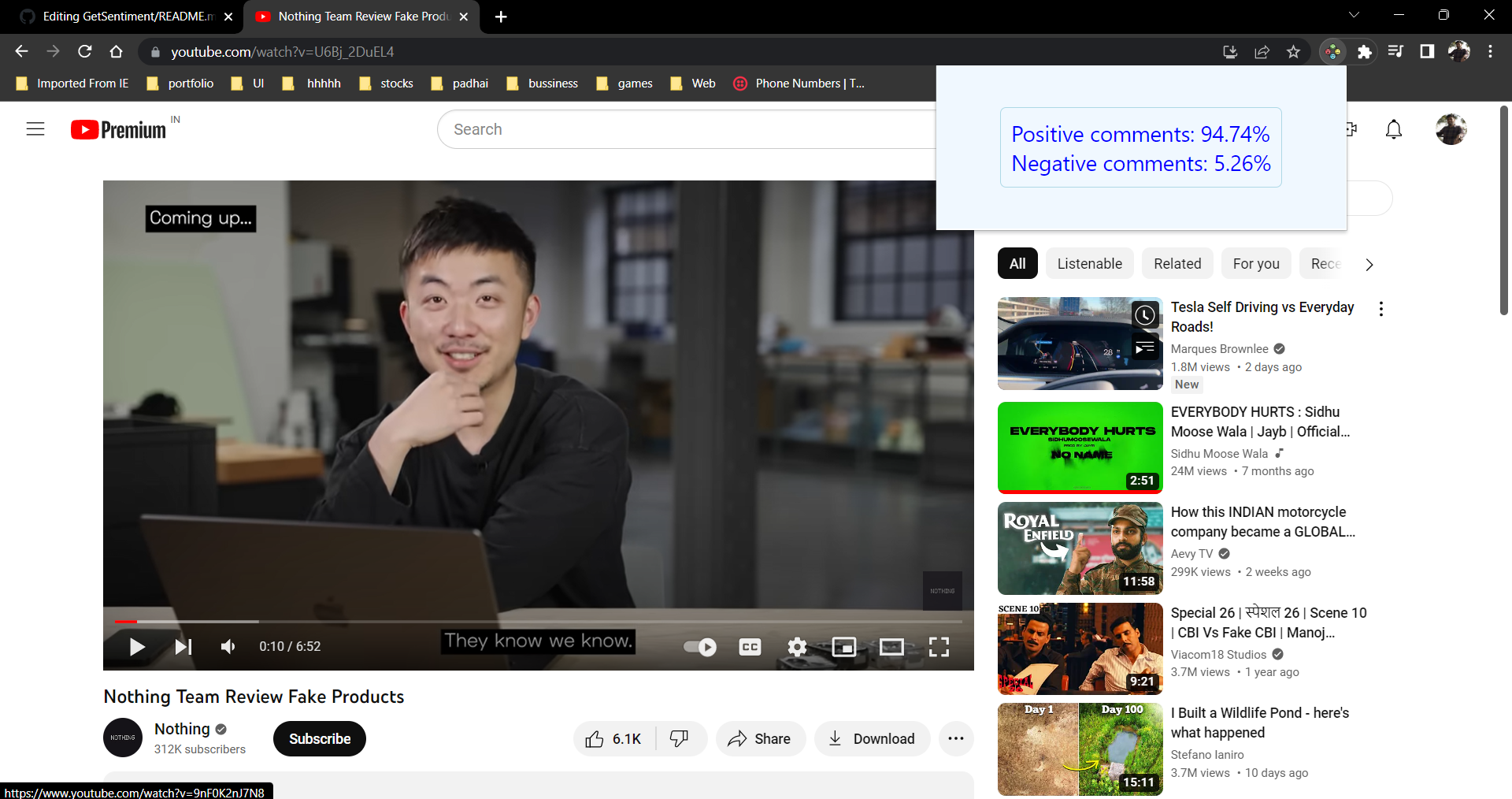Subscribe to the Nothing channel
The width and height of the screenshot is (1512, 799).
pos(320,739)
